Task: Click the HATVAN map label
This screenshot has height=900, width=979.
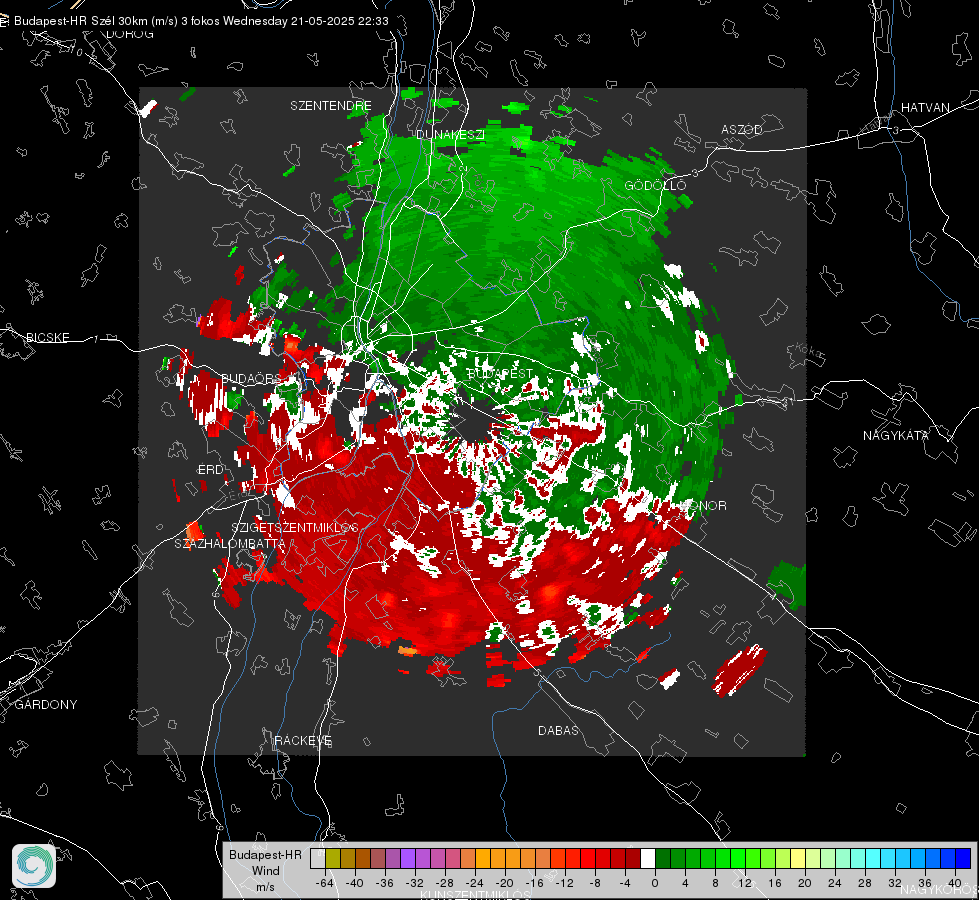Action: (925, 107)
